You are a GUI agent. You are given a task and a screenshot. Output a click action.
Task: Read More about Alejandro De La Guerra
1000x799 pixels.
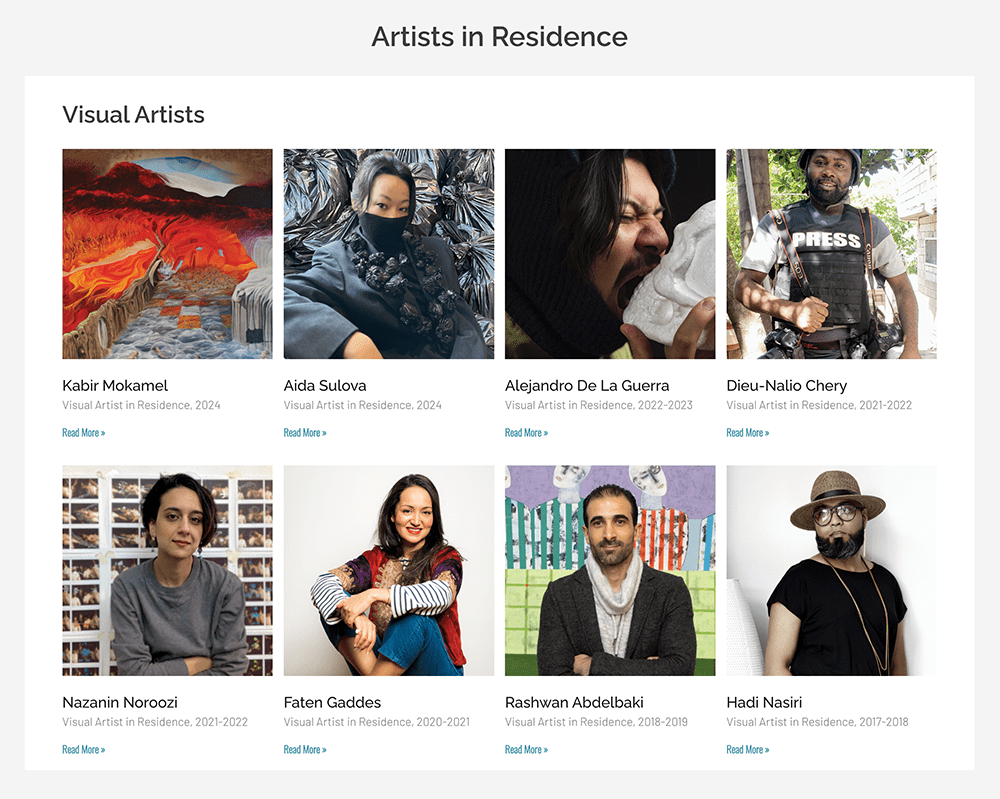tap(526, 432)
